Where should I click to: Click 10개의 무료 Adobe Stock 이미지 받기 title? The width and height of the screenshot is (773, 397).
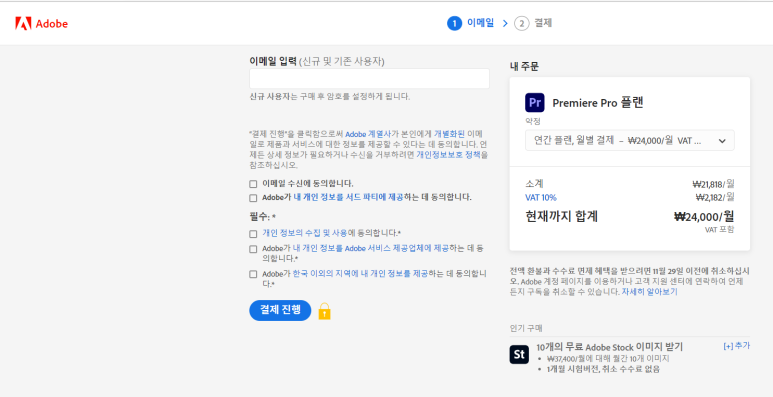point(609,347)
